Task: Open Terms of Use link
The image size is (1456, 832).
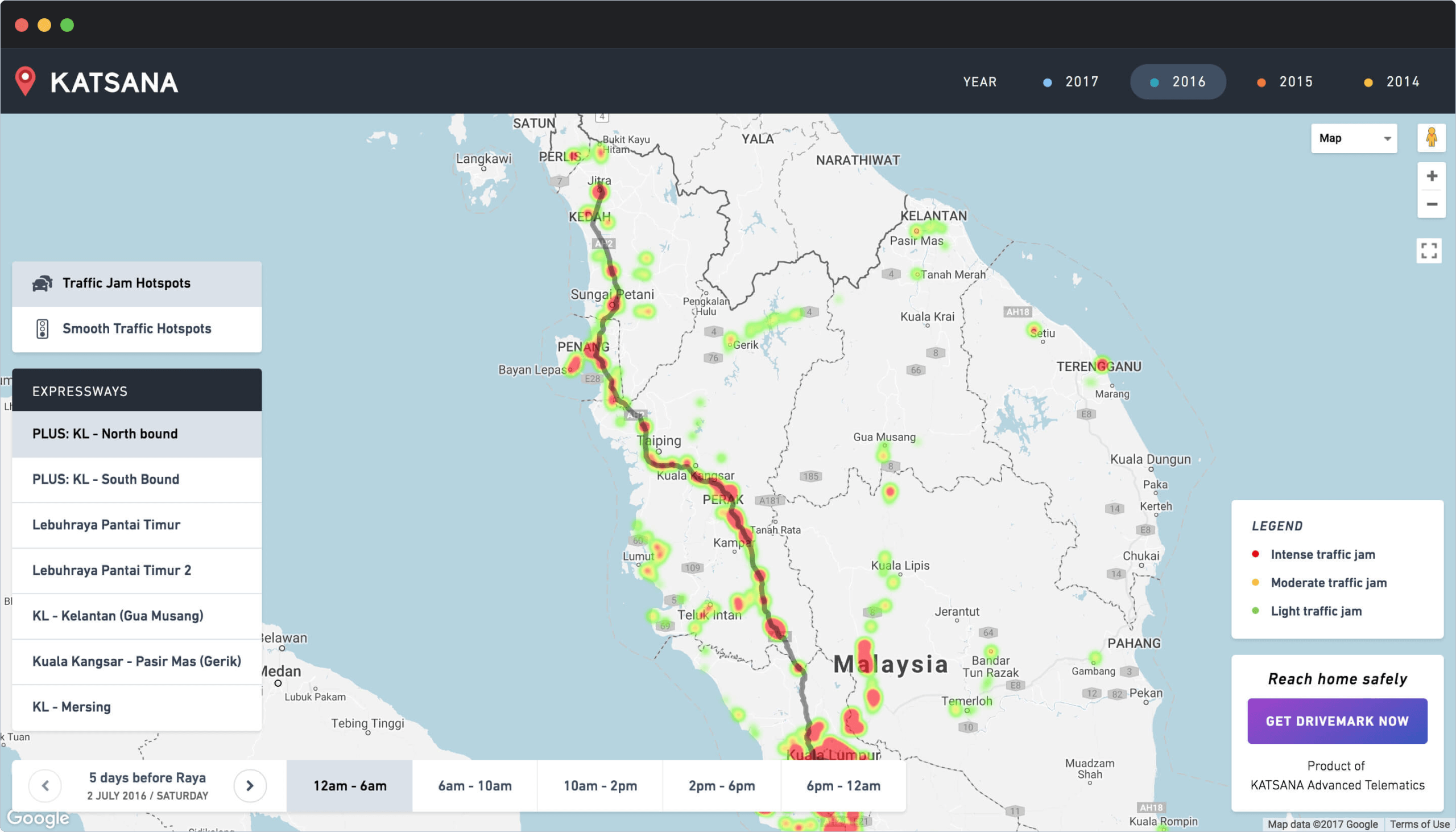Action: click(x=1420, y=824)
